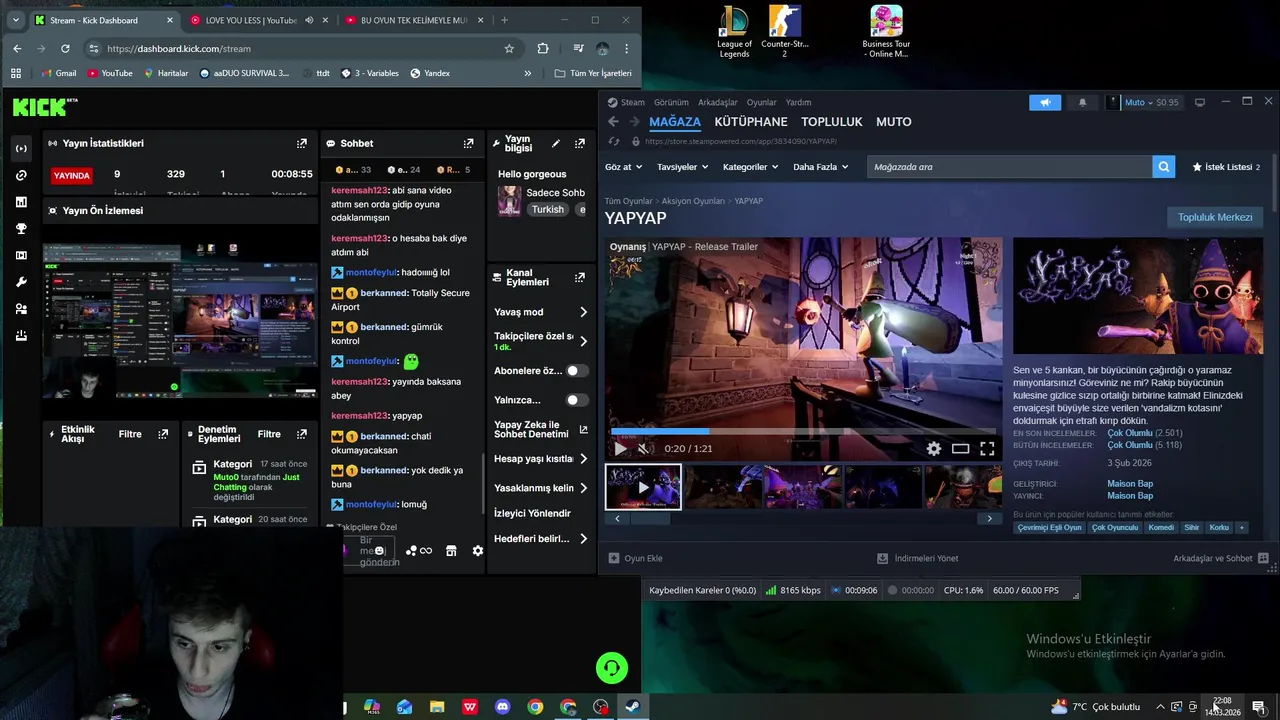Open Steam Big Picture mode icon
1280x720 pixels.
click(x=1200, y=102)
